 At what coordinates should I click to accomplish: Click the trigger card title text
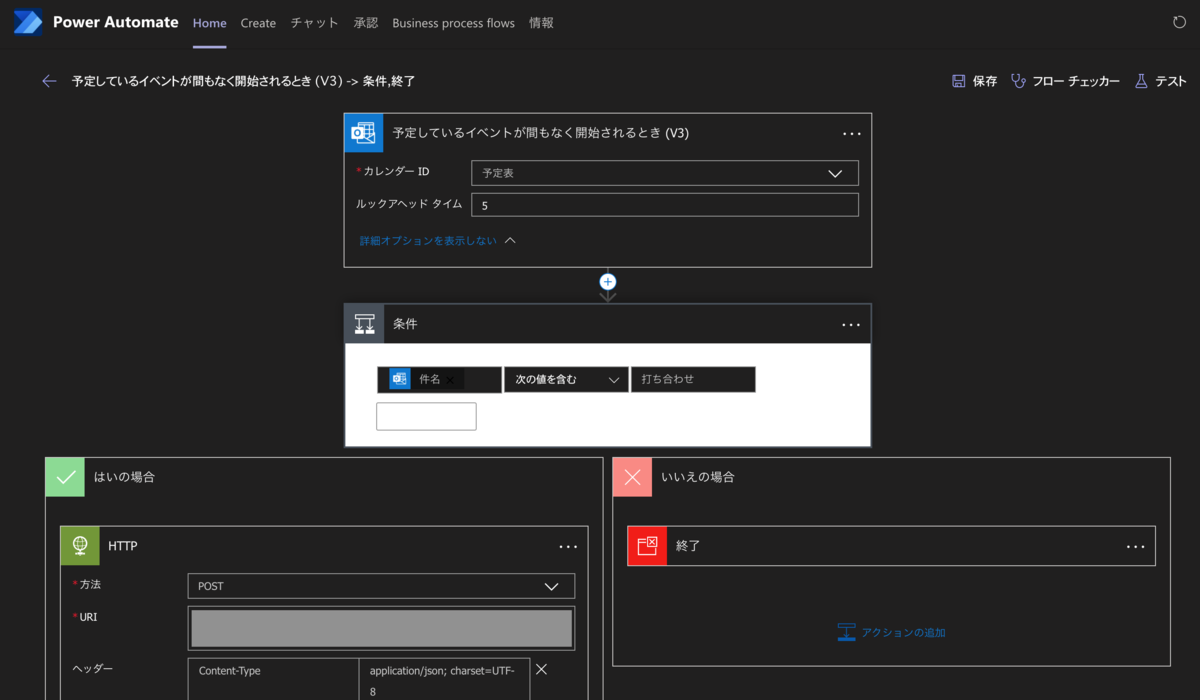[540, 133]
